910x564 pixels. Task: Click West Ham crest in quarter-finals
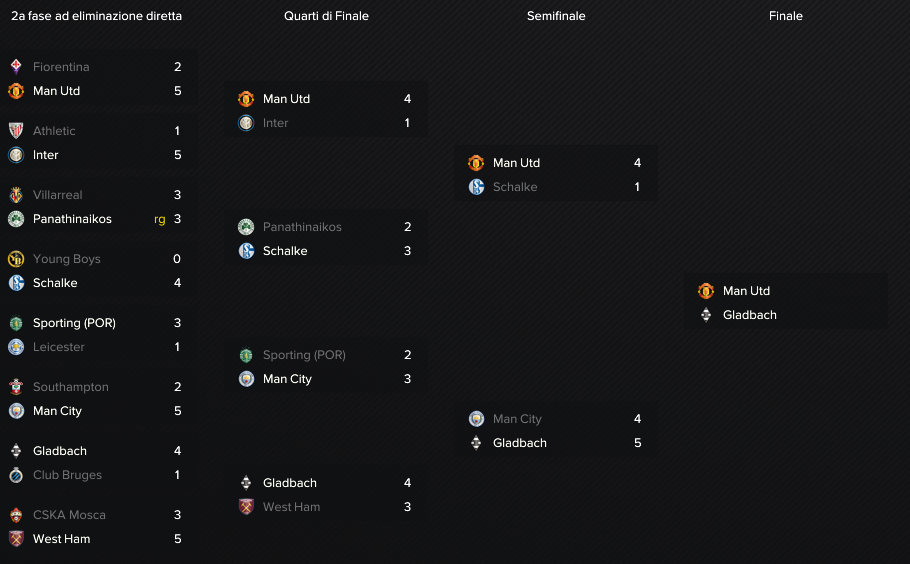(246, 507)
